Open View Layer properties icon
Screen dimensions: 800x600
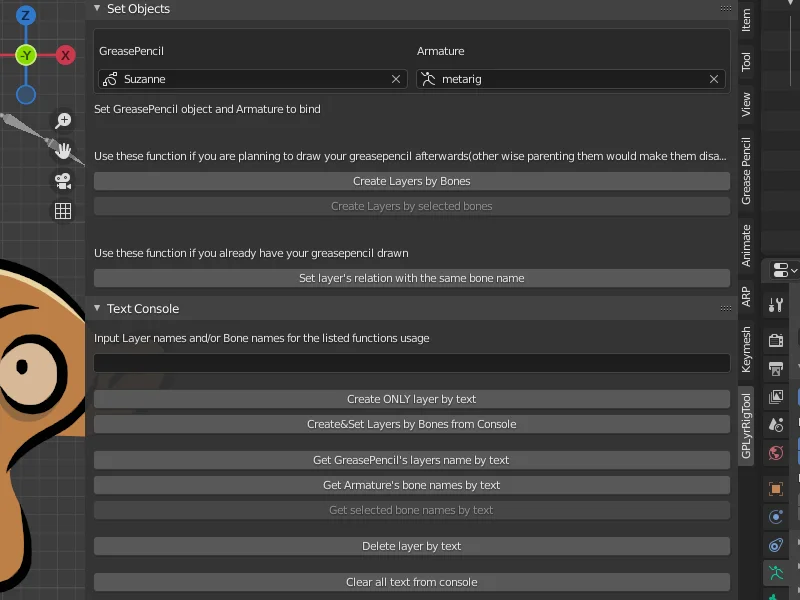[x=776, y=397]
